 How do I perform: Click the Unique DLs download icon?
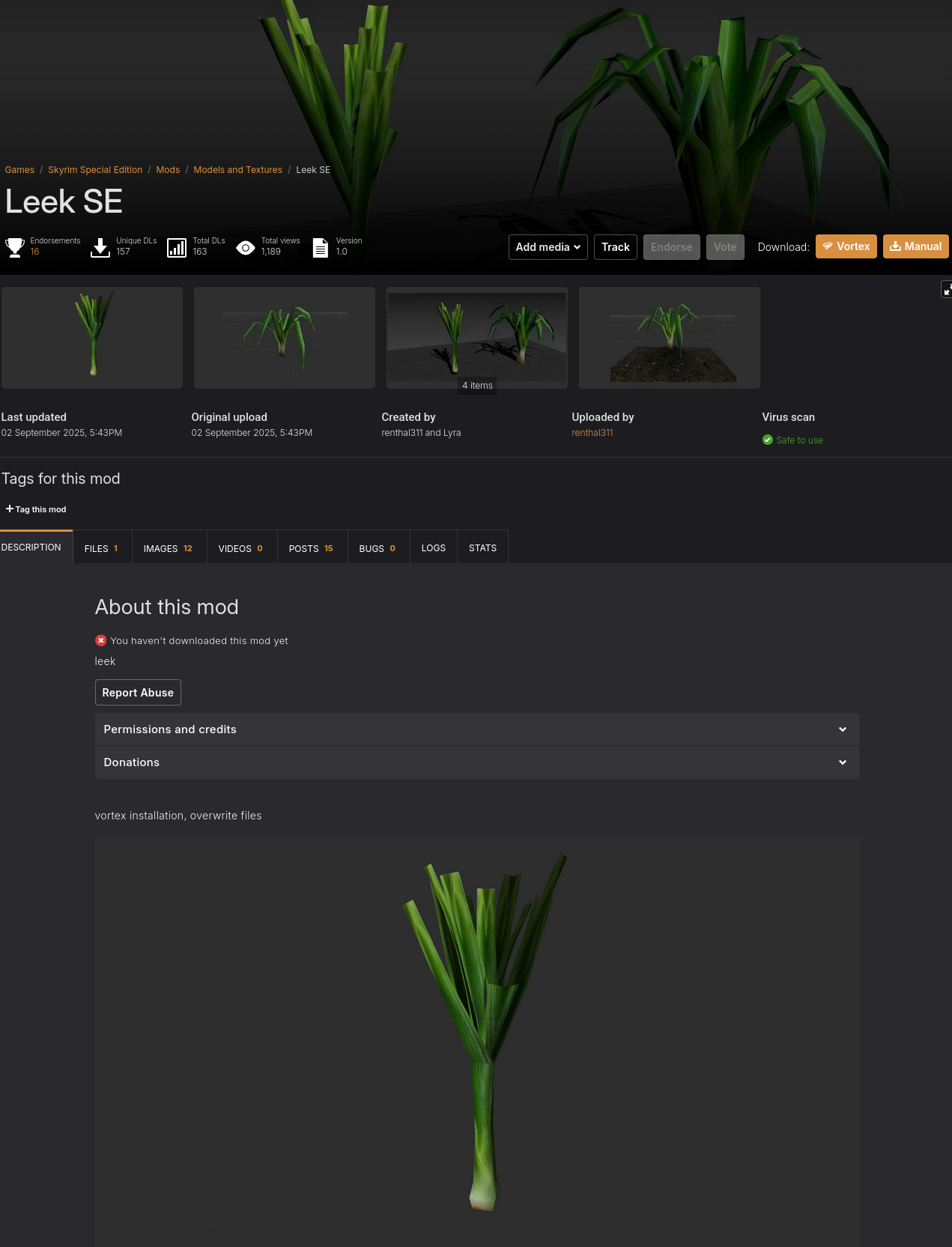pos(100,247)
